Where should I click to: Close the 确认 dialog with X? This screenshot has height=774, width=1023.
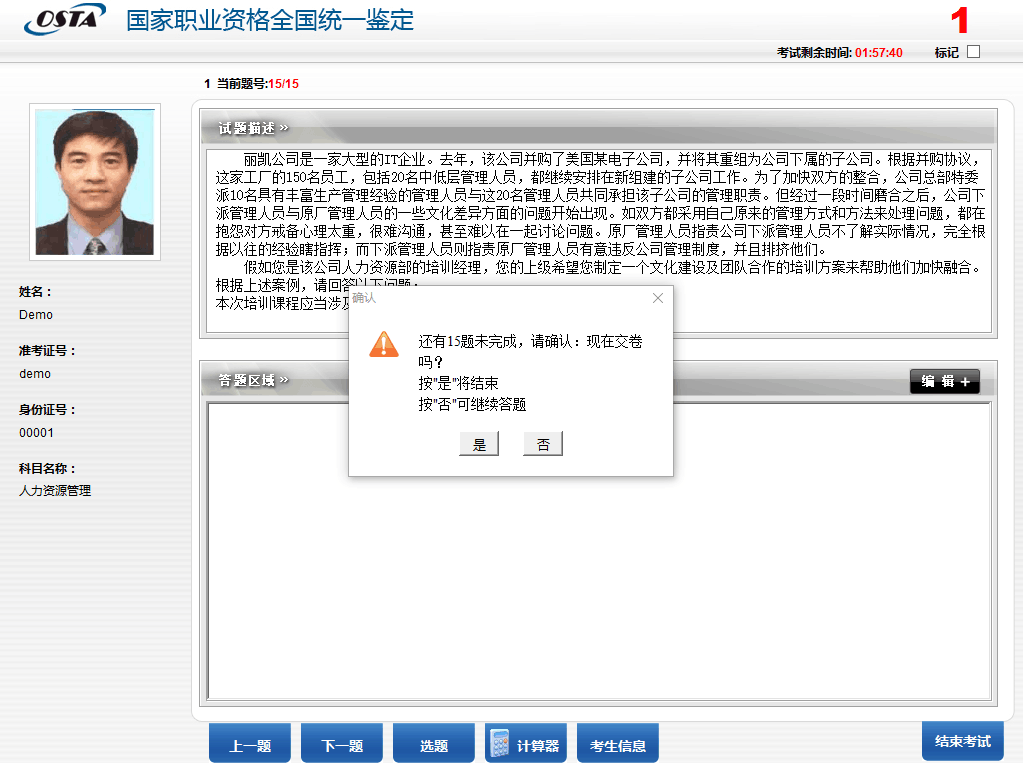click(x=657, y=298)
